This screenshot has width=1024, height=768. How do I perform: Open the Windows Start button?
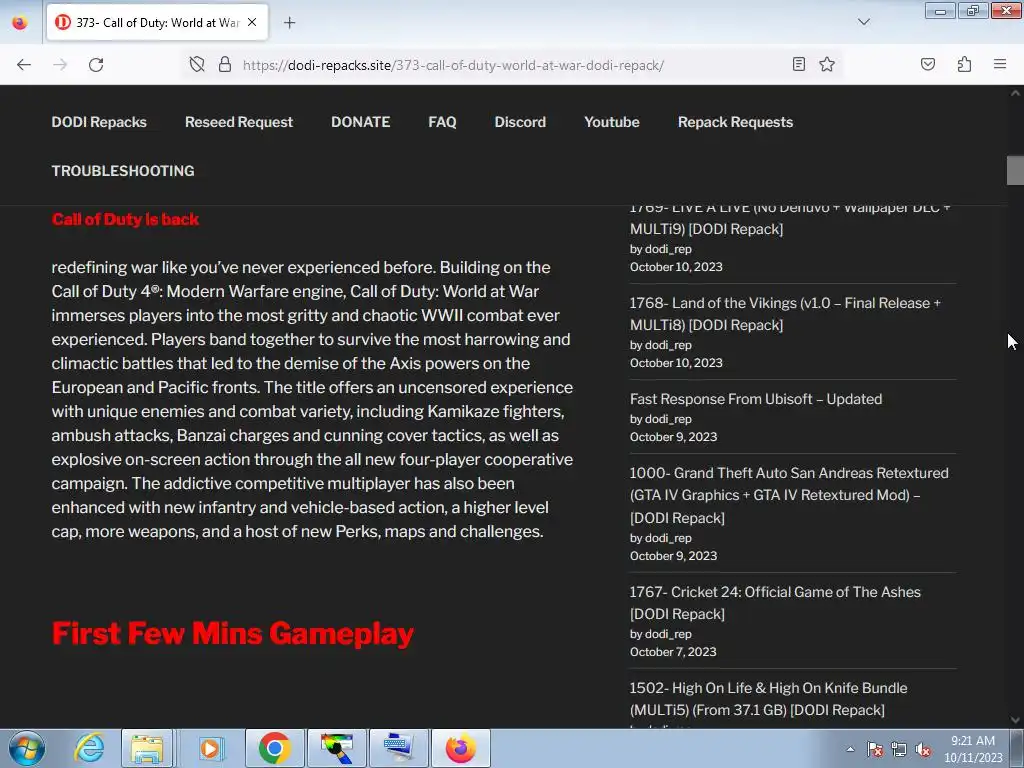pos(27,748)
